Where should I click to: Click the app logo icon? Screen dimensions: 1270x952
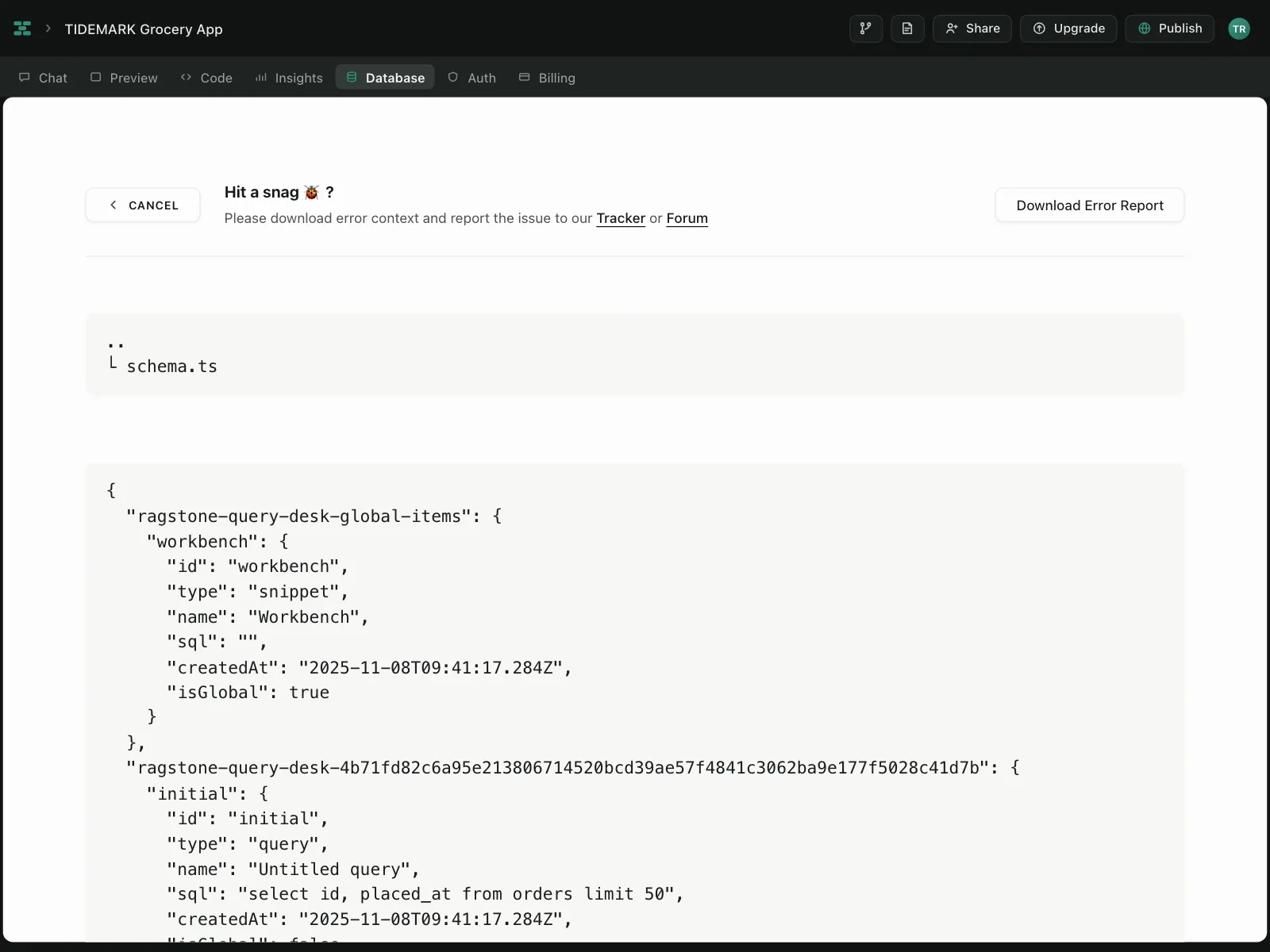pyautogui.click(x=22, y=29)
